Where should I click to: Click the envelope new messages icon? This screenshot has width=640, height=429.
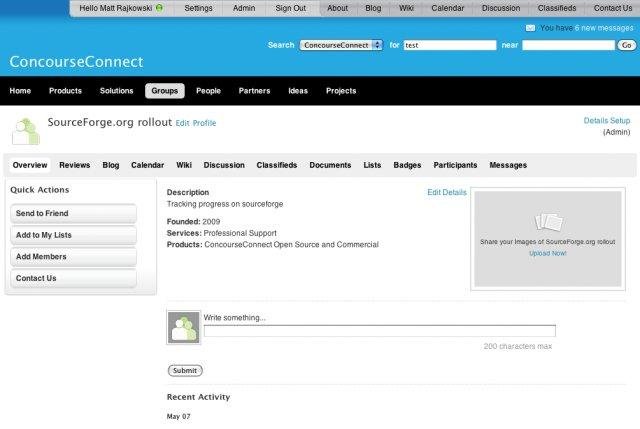(530, 28)
